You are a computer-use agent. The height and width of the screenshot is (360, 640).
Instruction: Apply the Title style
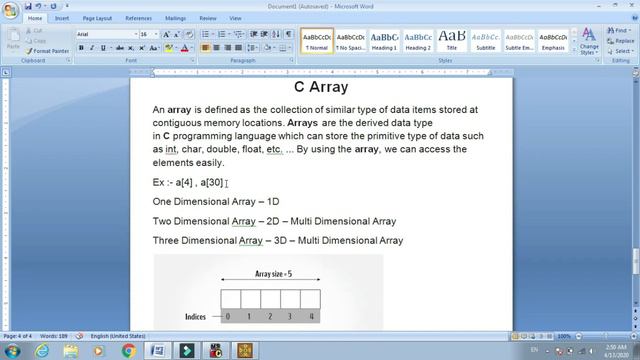tap(452, 41)
